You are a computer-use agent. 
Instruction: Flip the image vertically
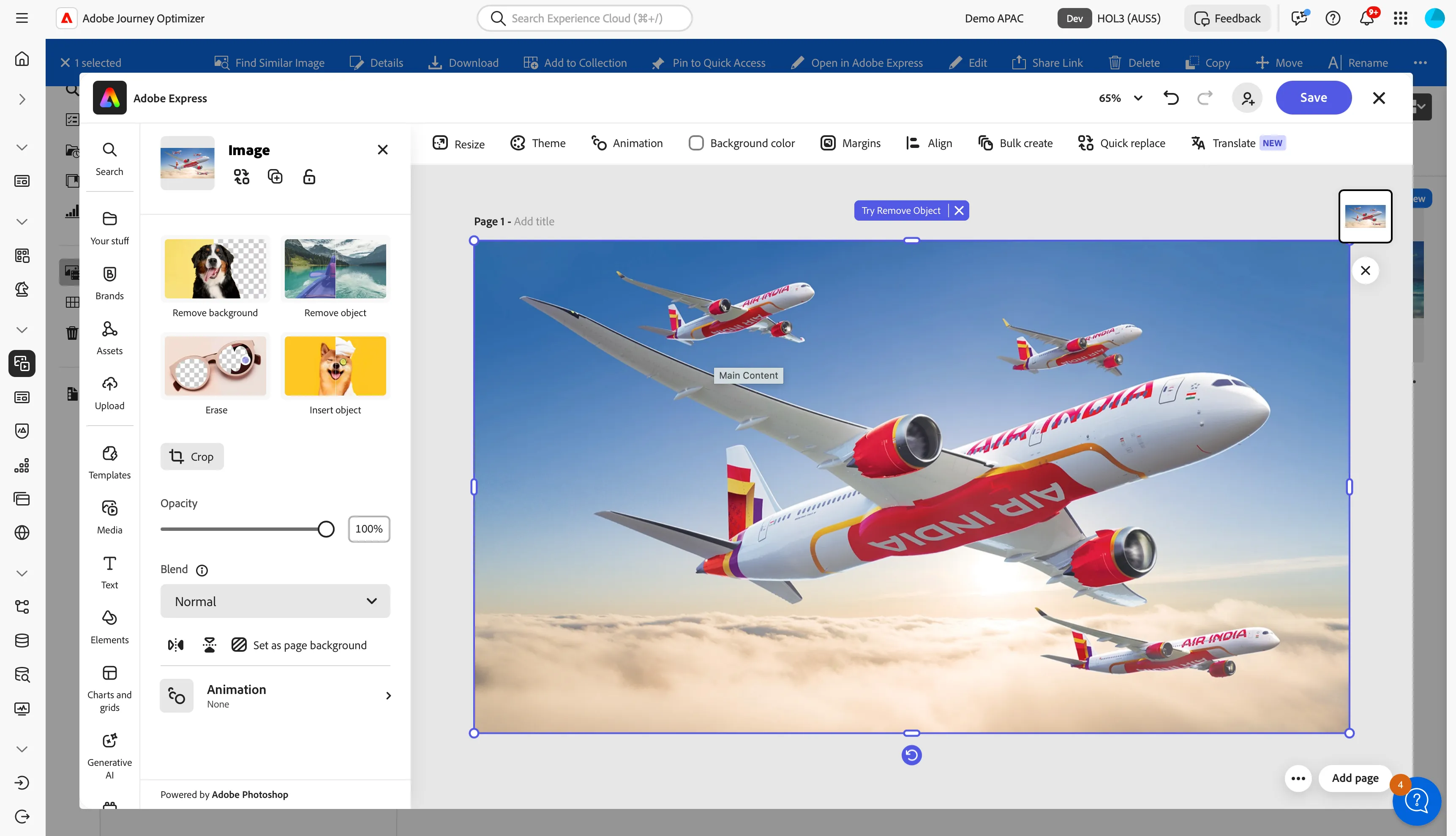pyautogui.click(x=210, y=645)
